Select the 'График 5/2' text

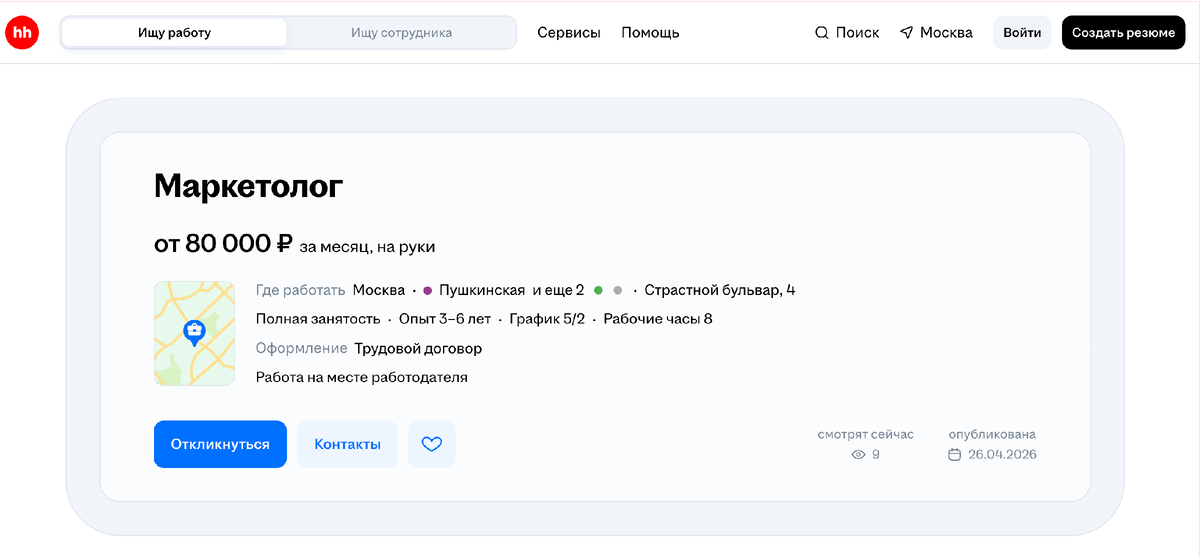(x=547, y=319)
